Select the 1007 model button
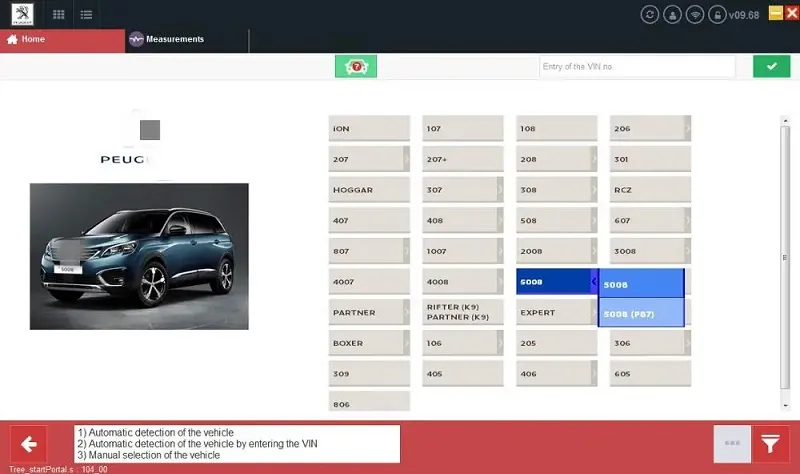This screenshot has height=474, width=800. (463, 251)
